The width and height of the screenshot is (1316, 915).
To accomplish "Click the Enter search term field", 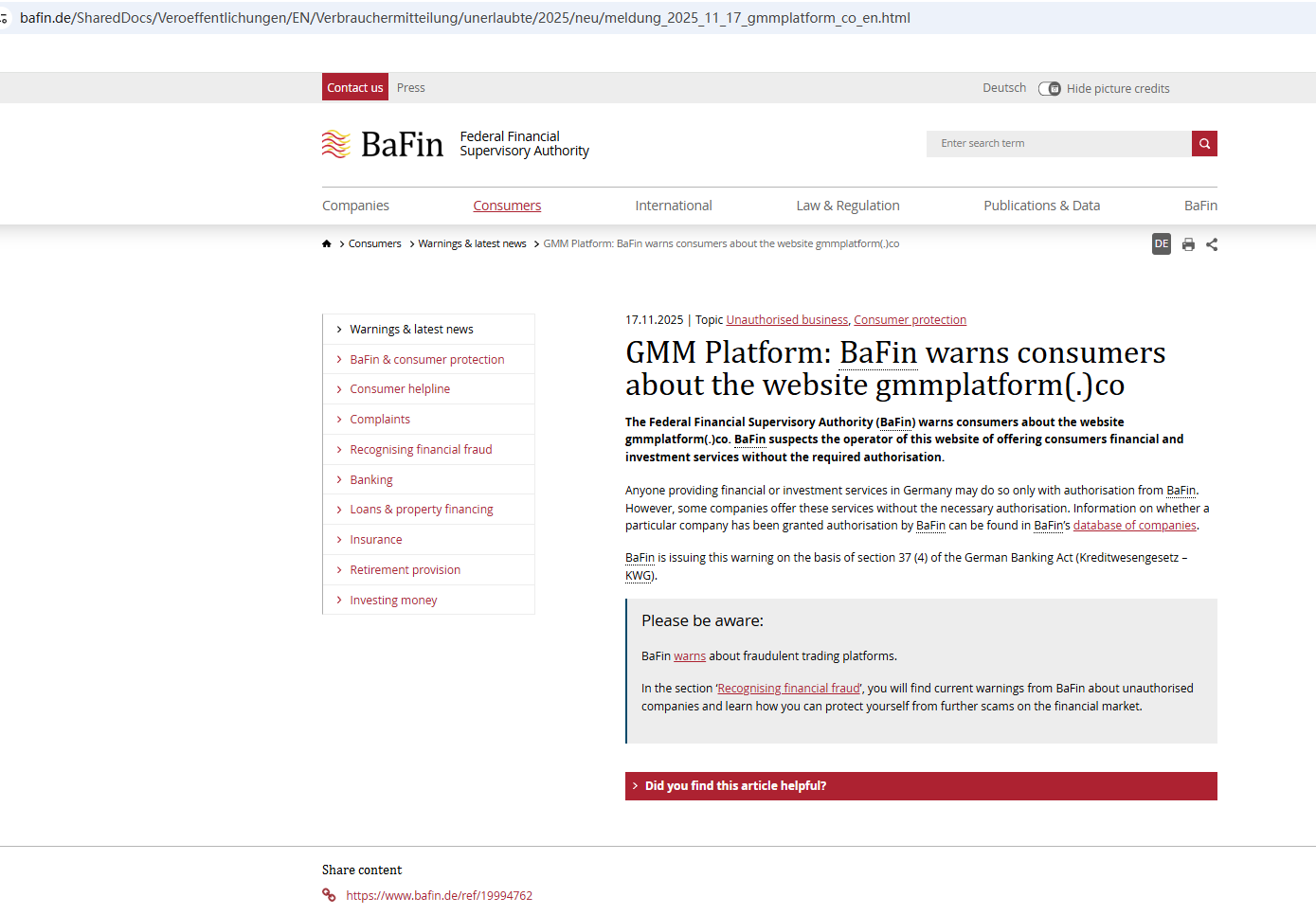I will (1058, 144).
